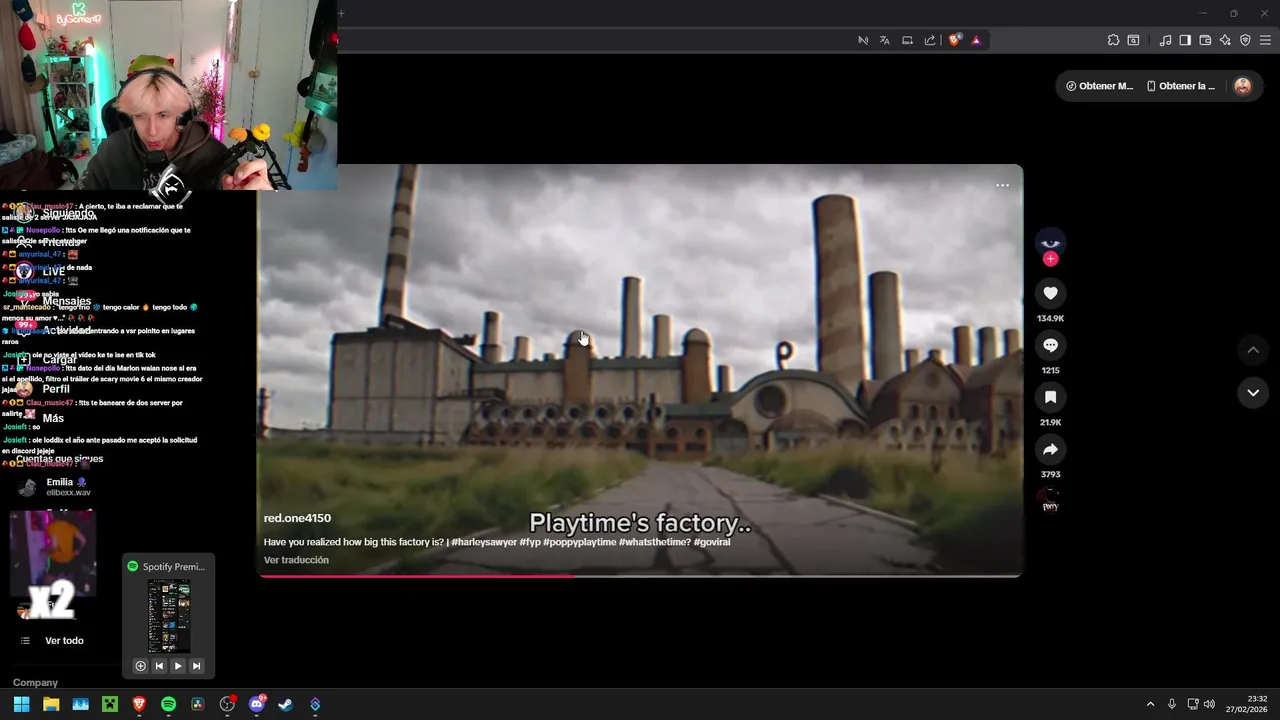Click the translate page icon
This screenshot has width=1280, height=720.
coord(885,40)
